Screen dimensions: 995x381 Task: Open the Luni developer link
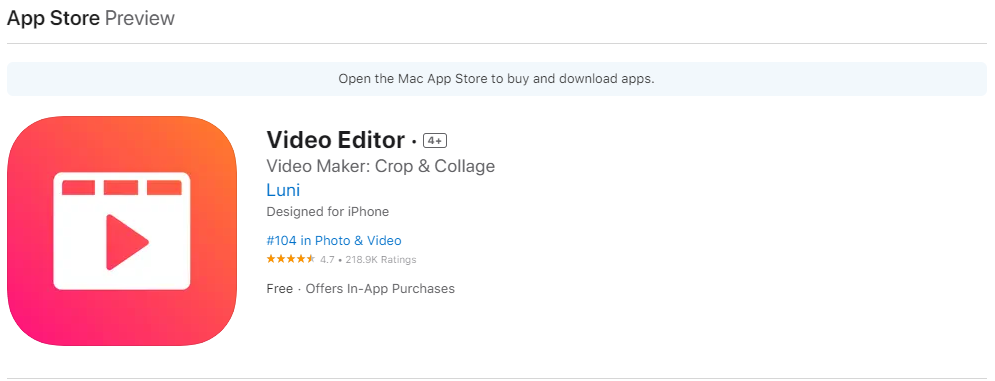click(283, 190)
